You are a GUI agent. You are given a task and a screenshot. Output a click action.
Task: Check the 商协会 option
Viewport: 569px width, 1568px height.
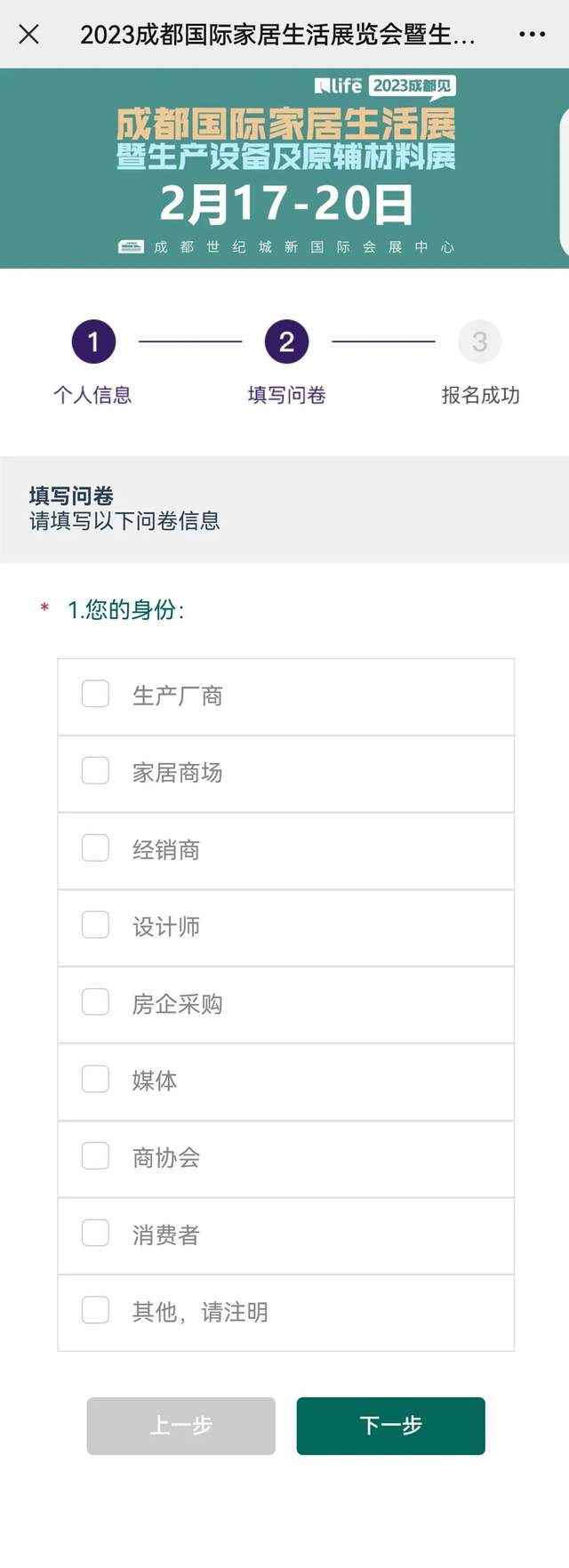[95, 1156]
